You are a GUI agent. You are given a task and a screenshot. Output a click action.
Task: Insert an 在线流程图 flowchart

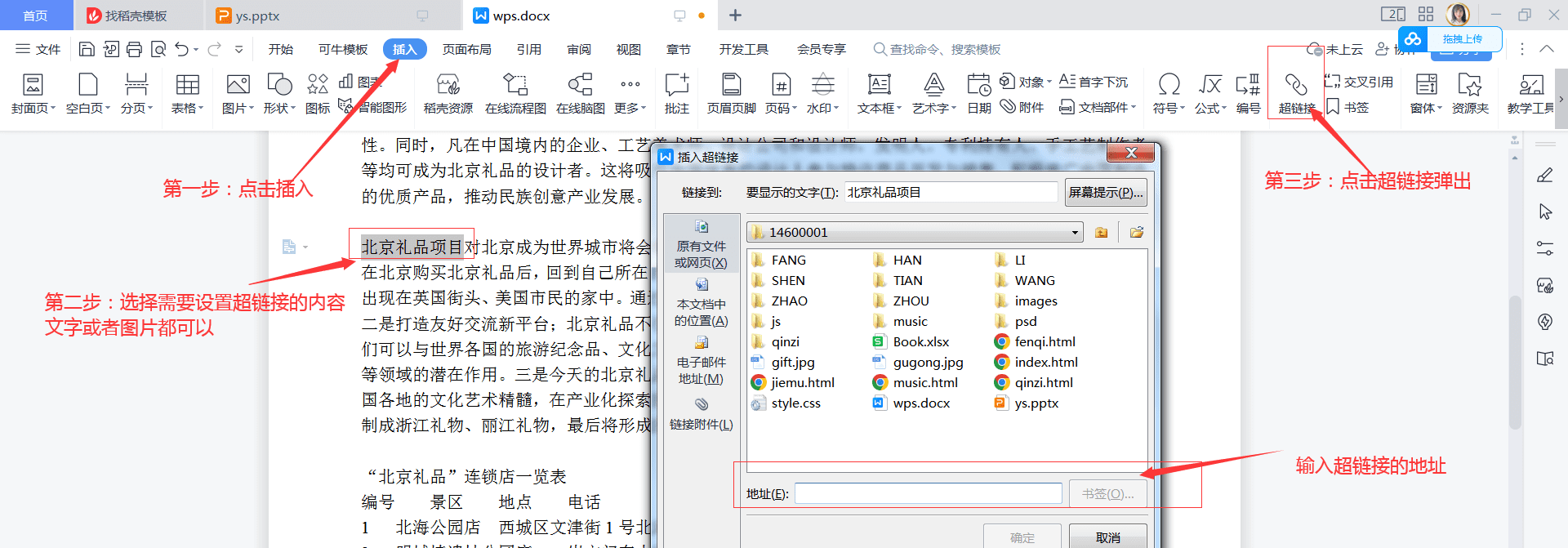pos(515,93)
